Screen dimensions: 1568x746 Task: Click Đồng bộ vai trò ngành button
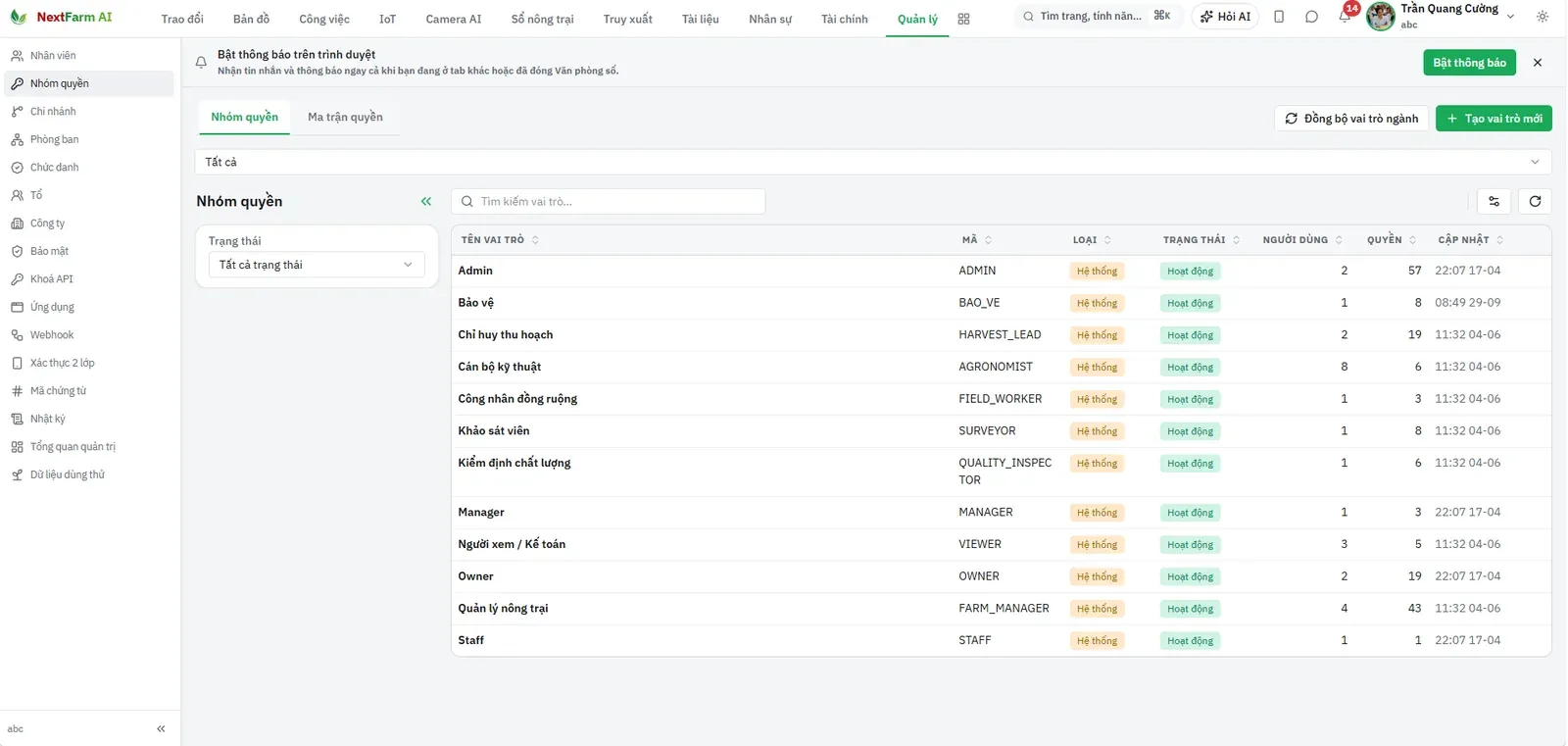[x=1351, y=119]
